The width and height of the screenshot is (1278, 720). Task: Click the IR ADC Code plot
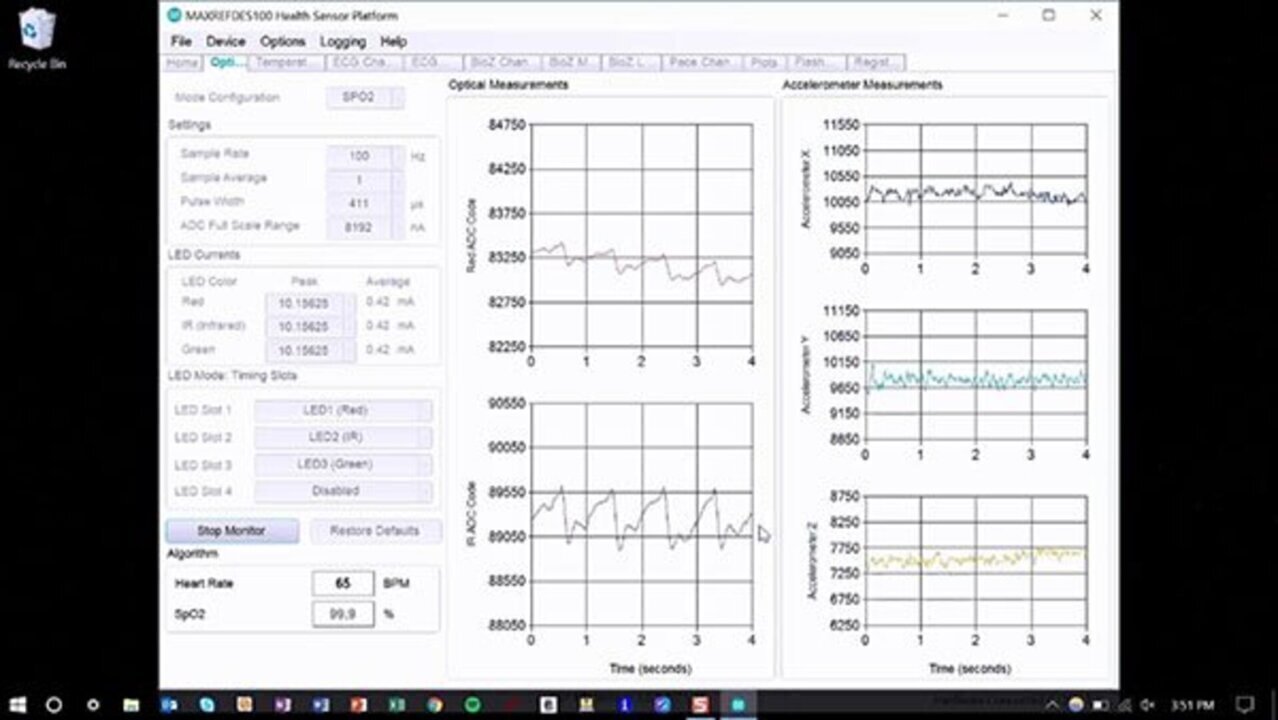641,514
